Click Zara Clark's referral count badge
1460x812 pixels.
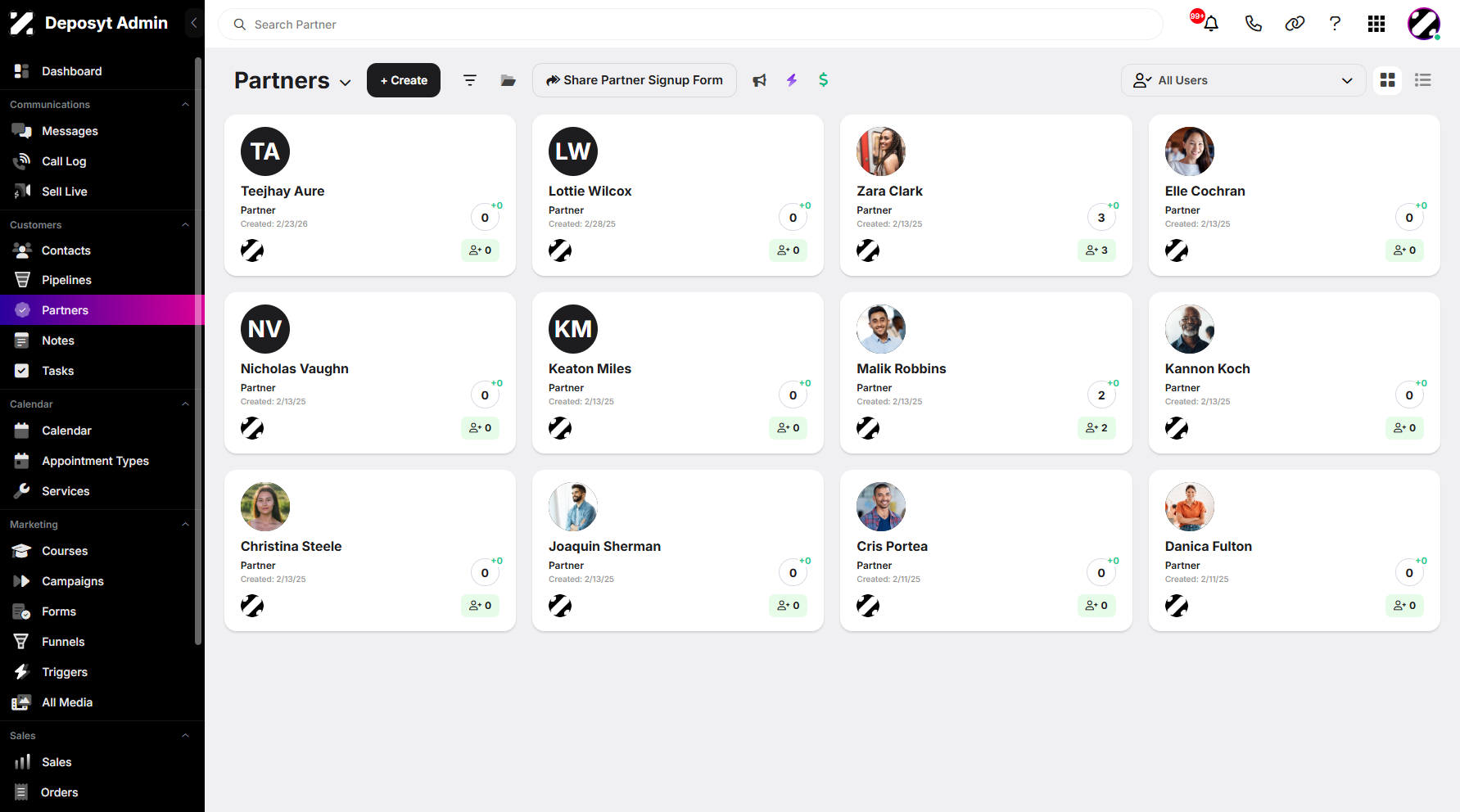(1096, 250)
